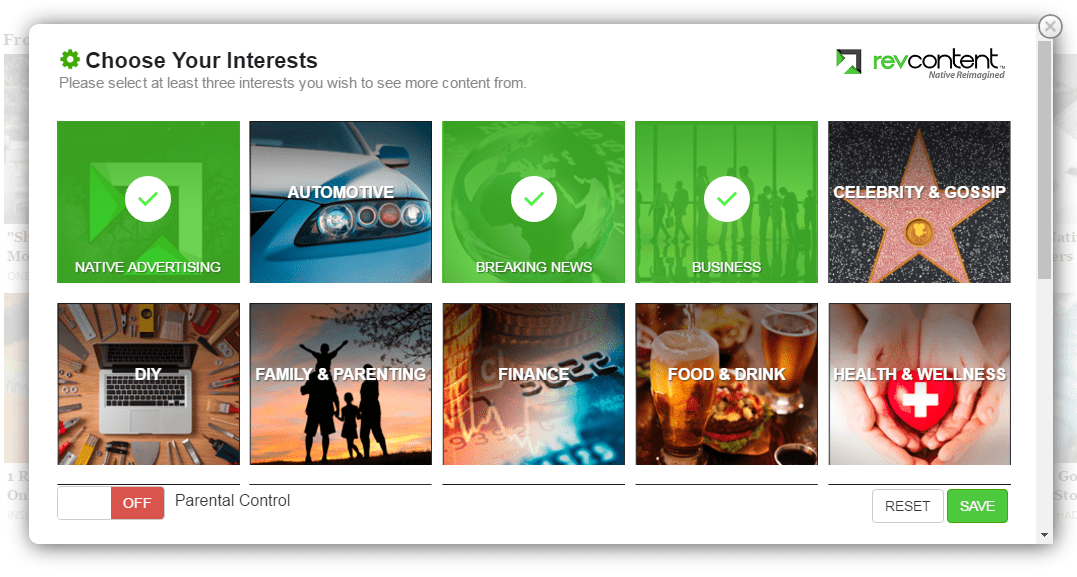1077x577 pixels.
Task: Click the vertical scrollbar thumb
Action: 1045,159
